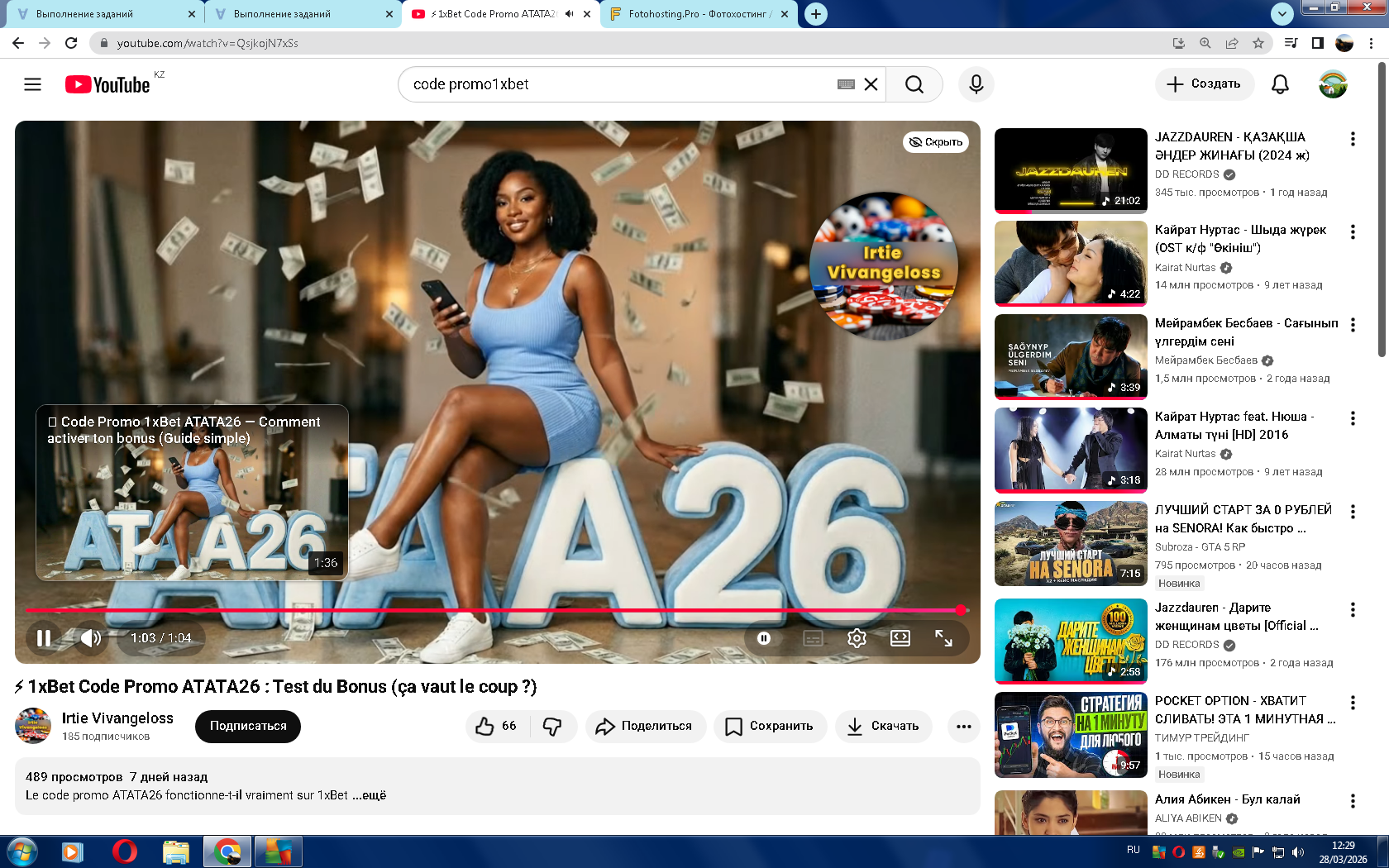The height and width of the screenshot is (868, 1389).
Task: Dislike the video with thumbs down
Action: [552, 726]
